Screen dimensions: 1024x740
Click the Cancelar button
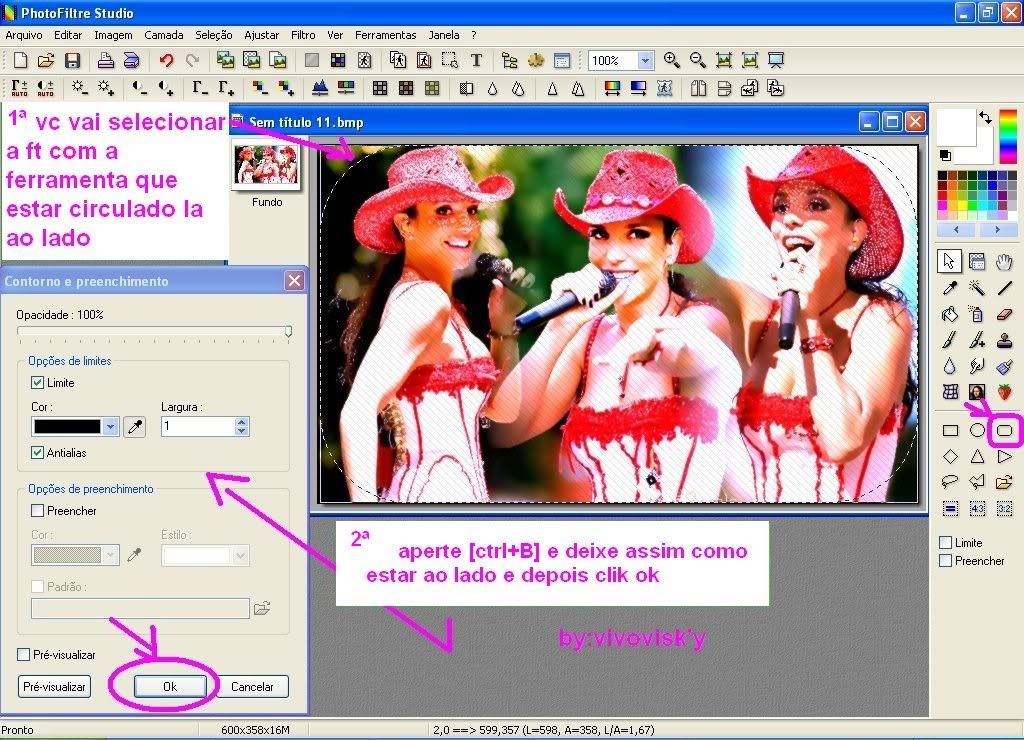point(252,687)
